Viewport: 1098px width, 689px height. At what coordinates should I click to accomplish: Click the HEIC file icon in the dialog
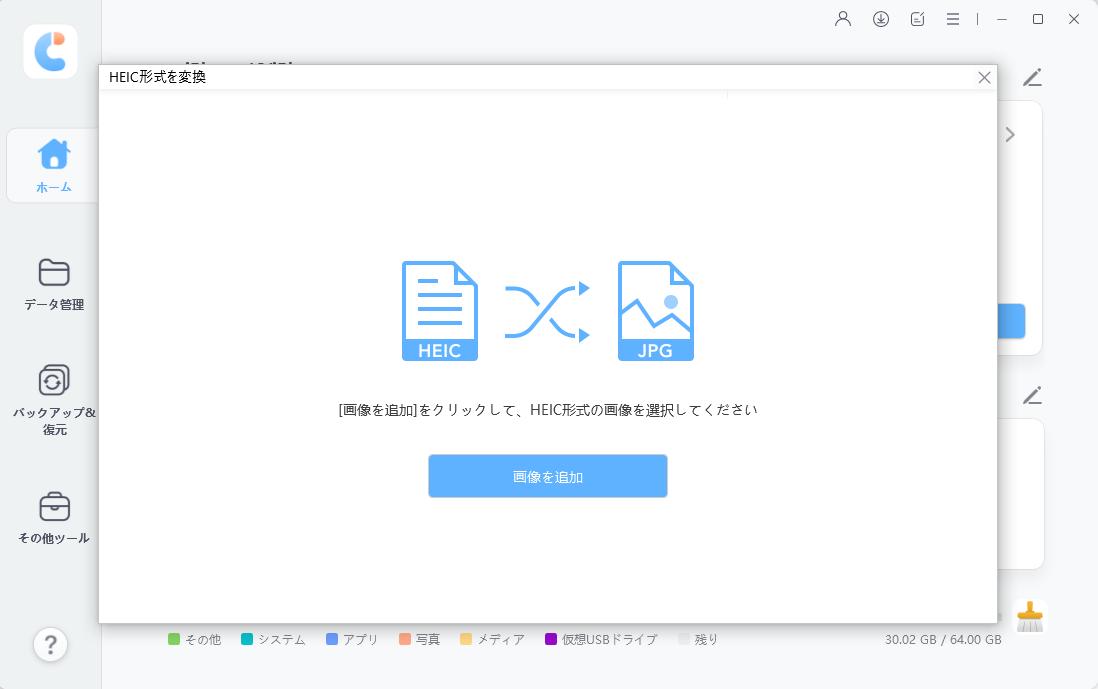[x=439, y=310]
